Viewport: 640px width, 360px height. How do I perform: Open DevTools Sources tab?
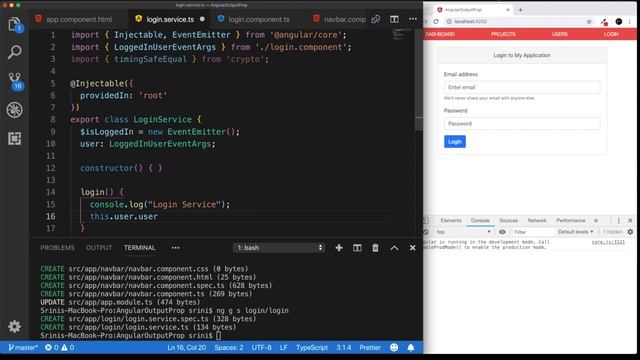coord(508,220)
